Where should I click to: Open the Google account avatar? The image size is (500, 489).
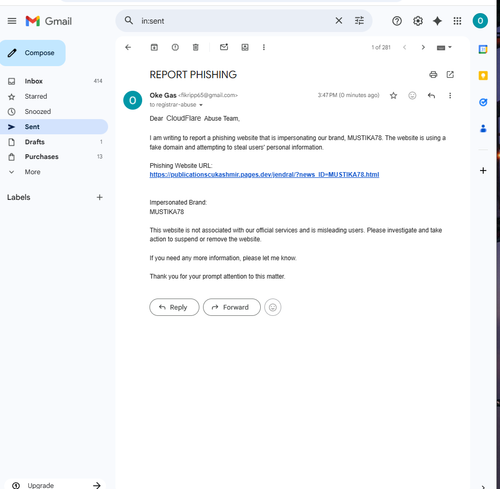coord(480,21)
